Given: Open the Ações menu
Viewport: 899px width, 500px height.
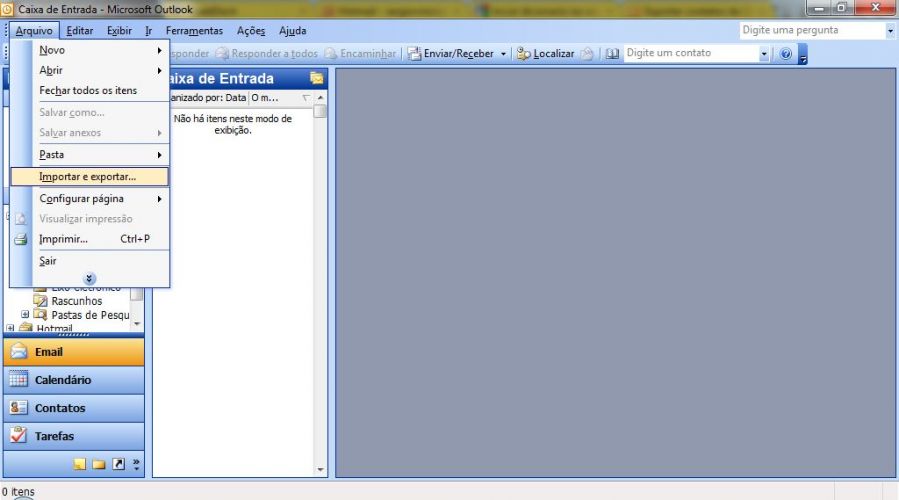Looking at the screenshot, I should point(251,30).
